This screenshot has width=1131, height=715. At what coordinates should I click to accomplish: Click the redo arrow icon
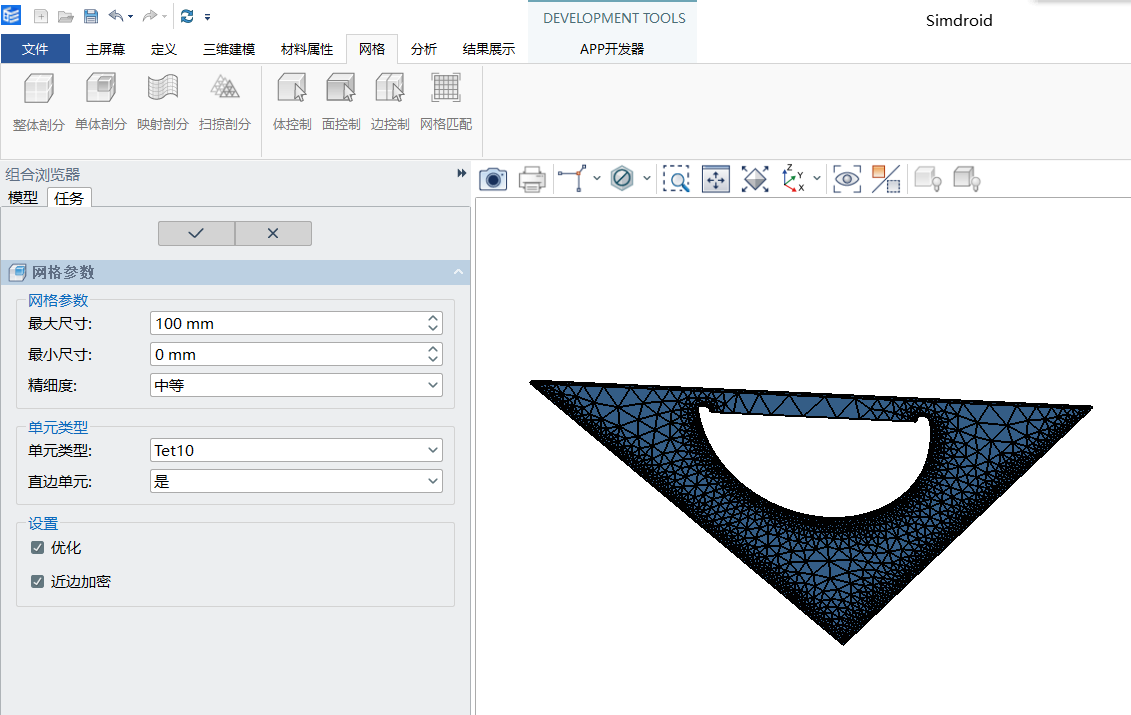click(150, 16)
